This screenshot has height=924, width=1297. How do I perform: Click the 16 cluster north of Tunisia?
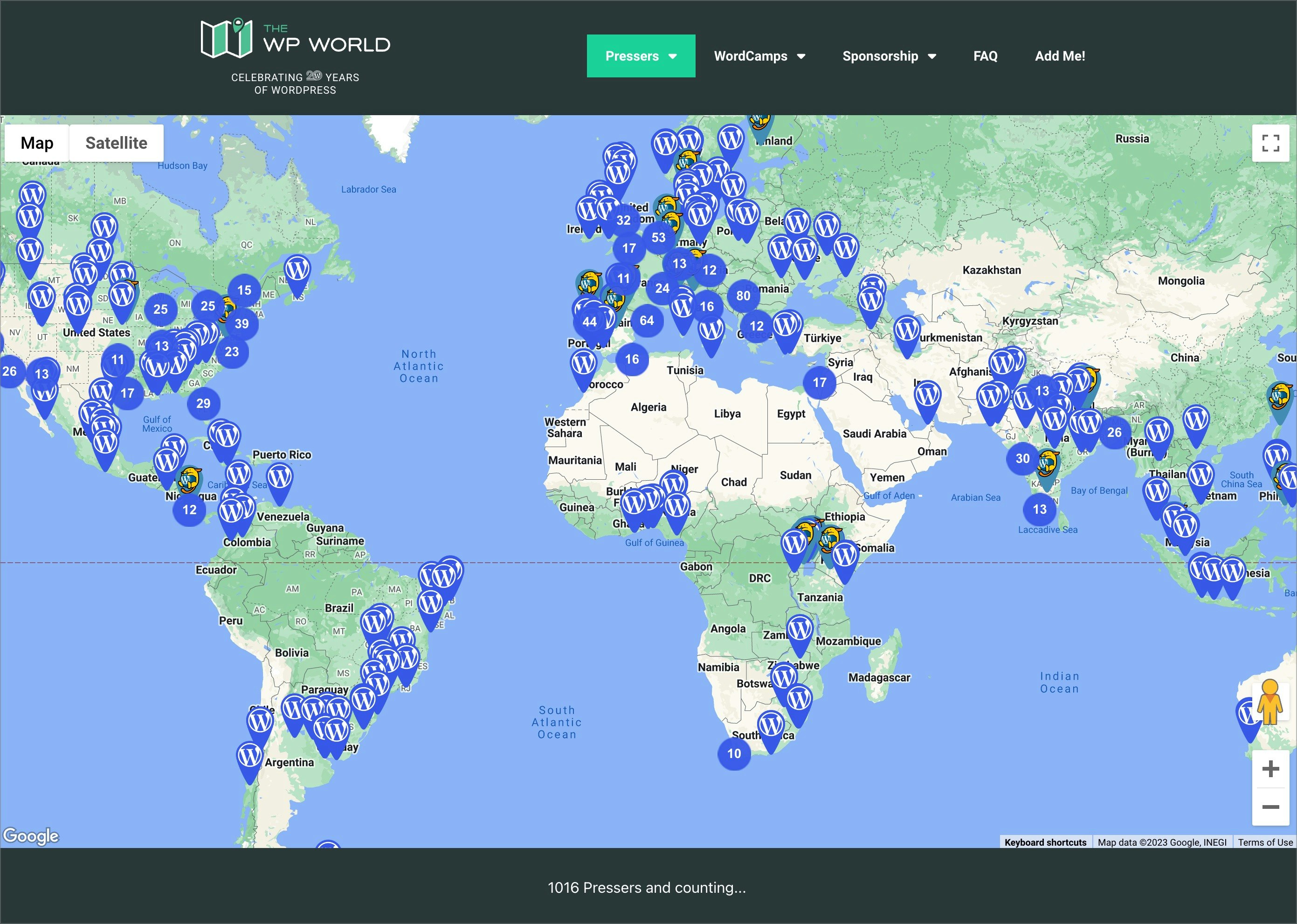pos(631,359)
